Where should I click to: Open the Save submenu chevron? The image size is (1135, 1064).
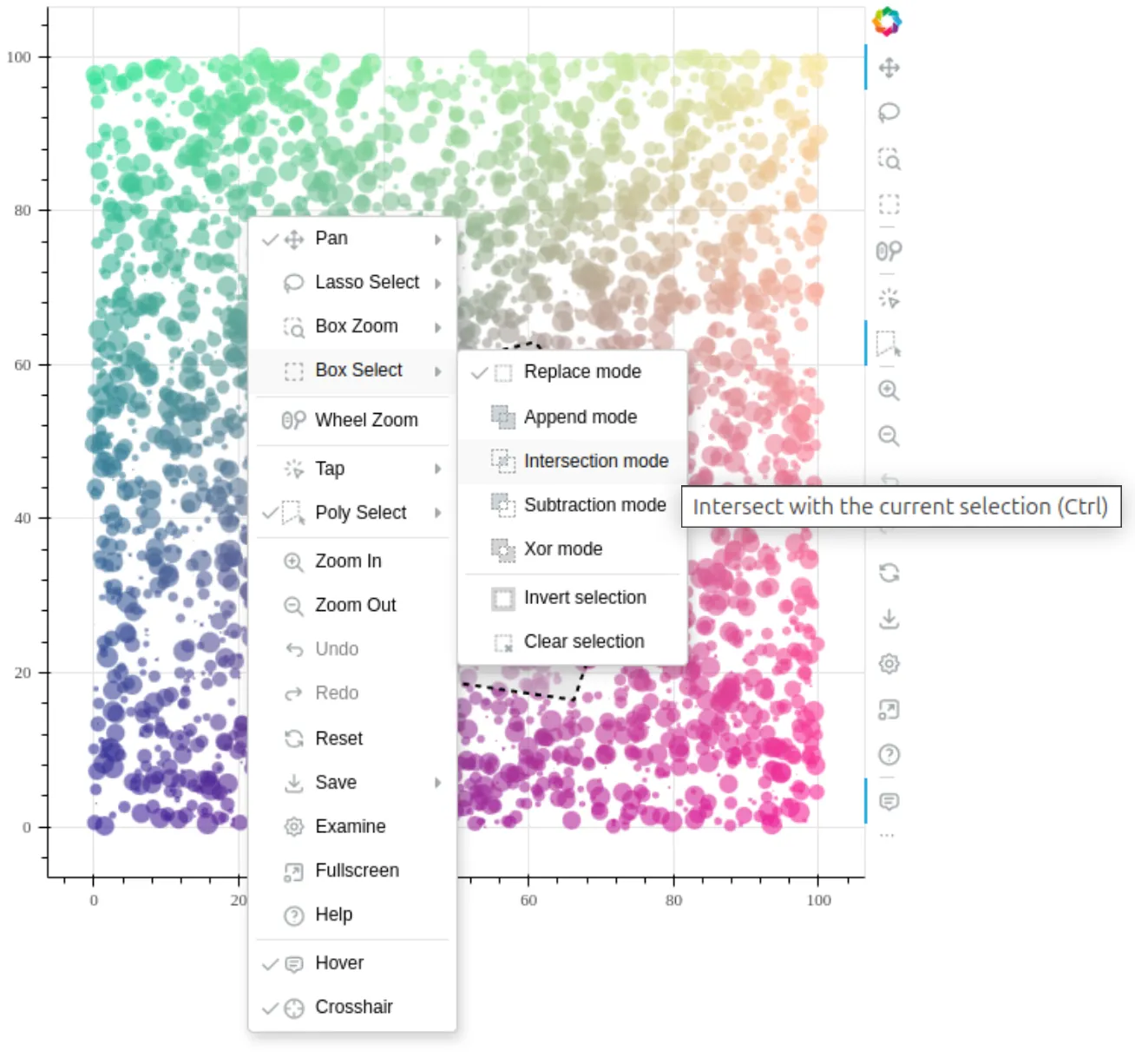point(437,783)
